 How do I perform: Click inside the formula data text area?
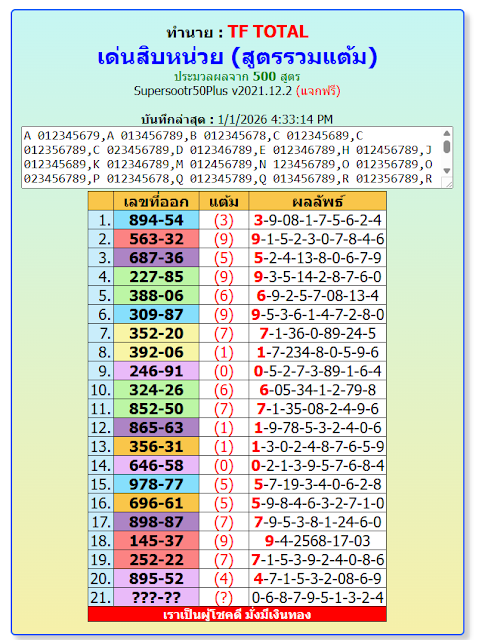pos(233,158)
